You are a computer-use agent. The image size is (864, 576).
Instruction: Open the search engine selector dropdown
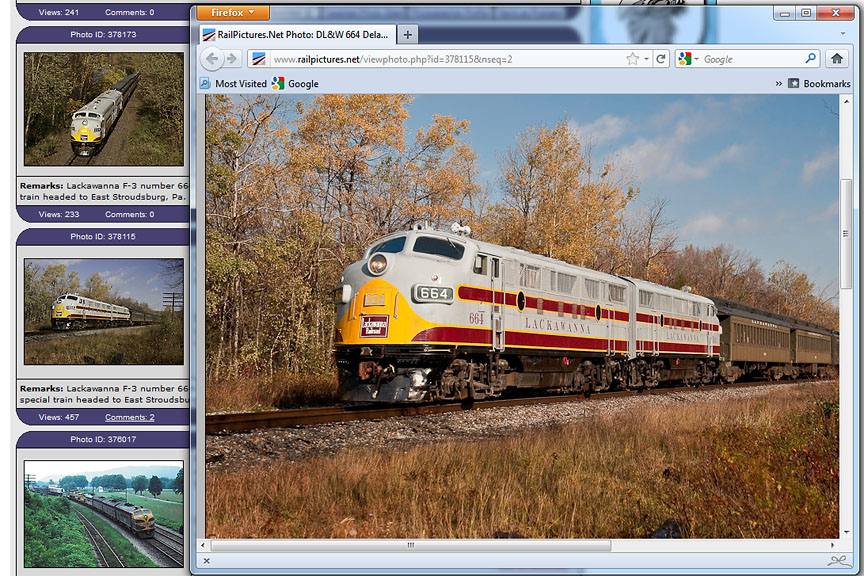[x=689, y=59]
